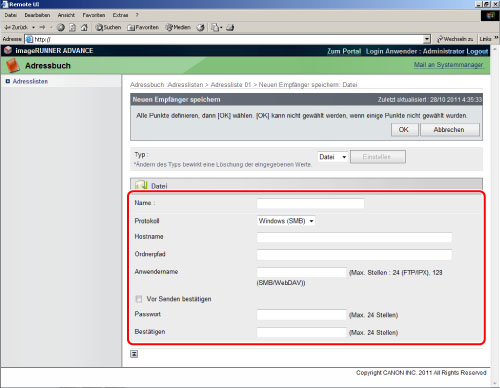Click the Name input field
Viewport: 500px width, 388px height.
click(x=310, y=203)
